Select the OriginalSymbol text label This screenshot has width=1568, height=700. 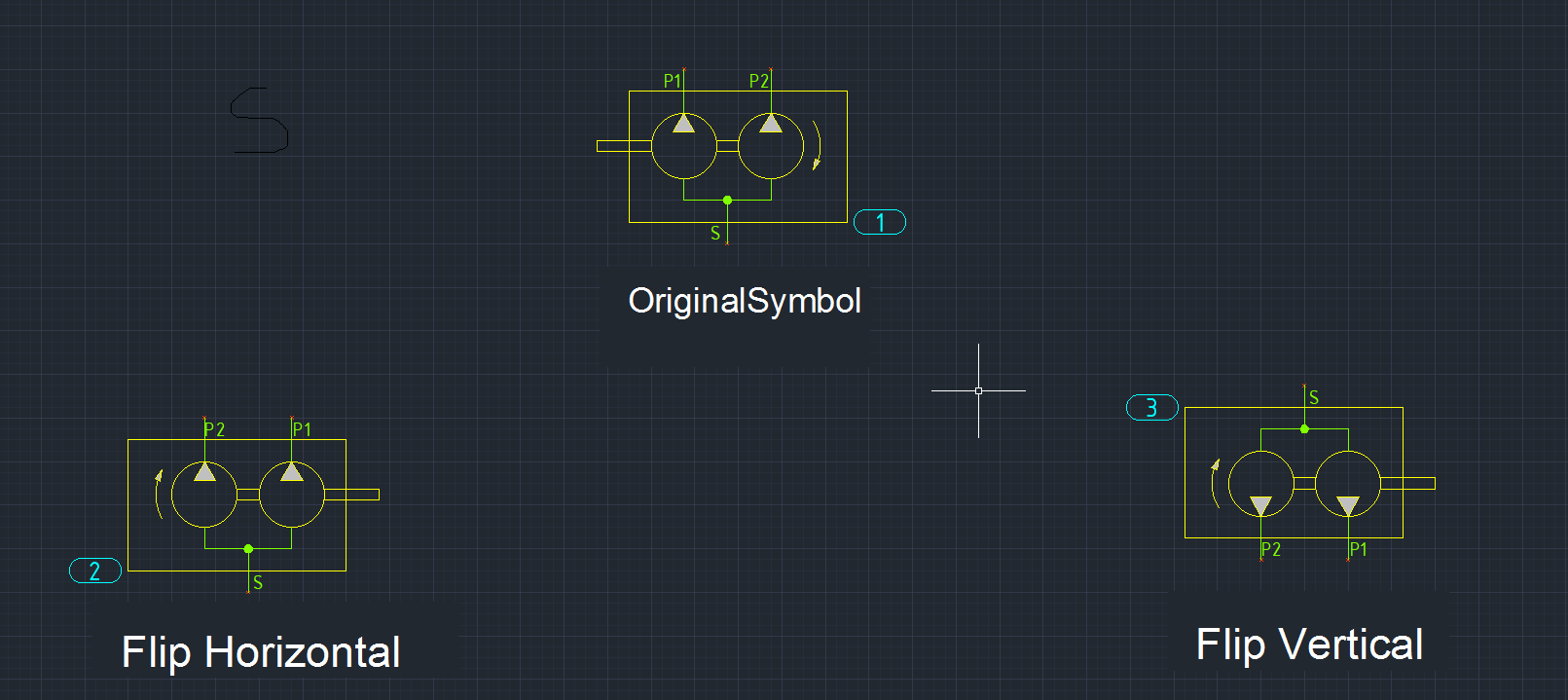click(x=745, y=301)
